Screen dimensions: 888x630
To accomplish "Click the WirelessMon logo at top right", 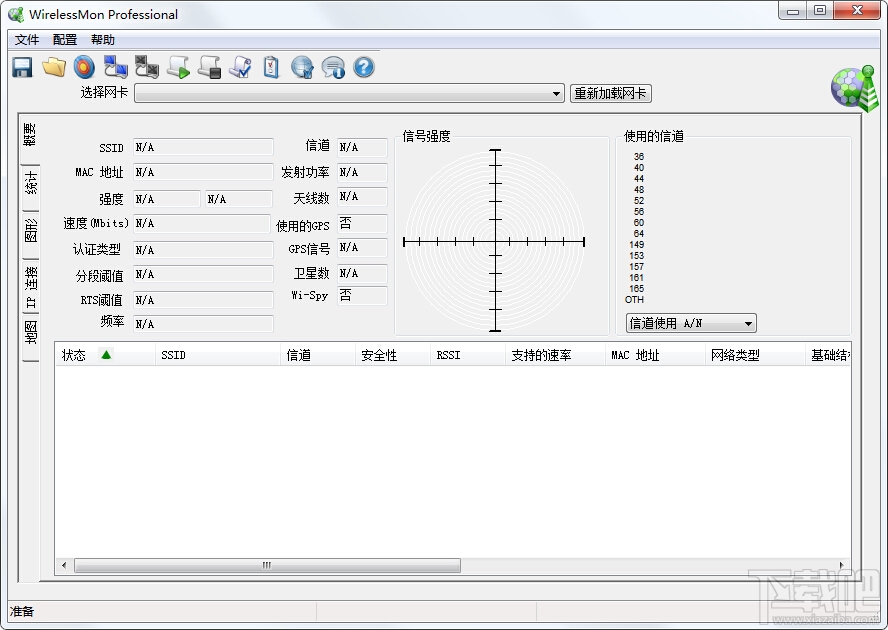I will (854, 88).
